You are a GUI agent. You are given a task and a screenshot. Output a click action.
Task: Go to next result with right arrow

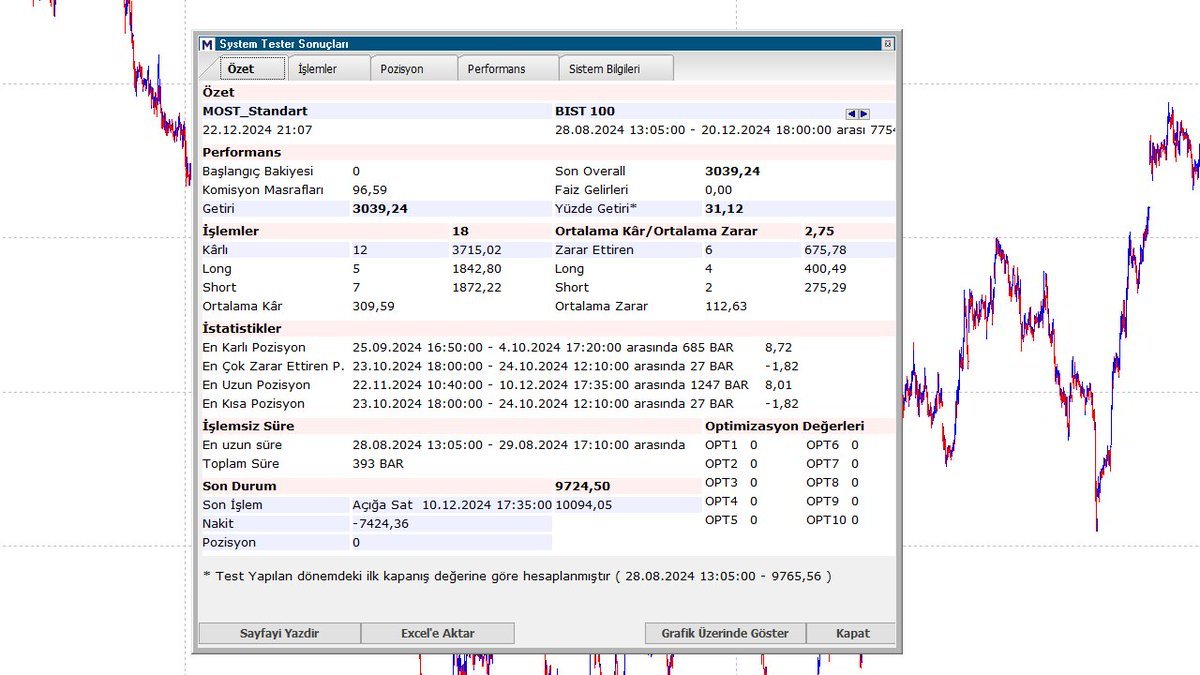click(864, 114)
